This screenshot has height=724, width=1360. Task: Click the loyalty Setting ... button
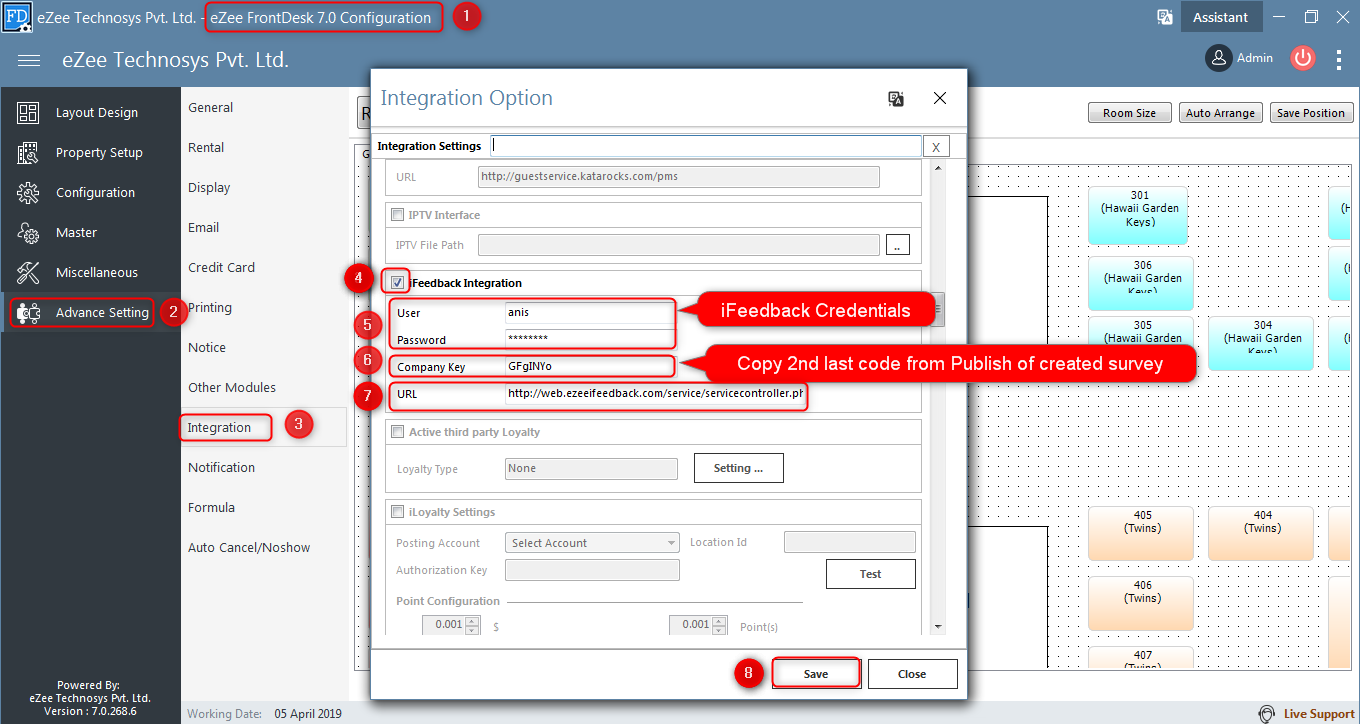coord(738,468)
